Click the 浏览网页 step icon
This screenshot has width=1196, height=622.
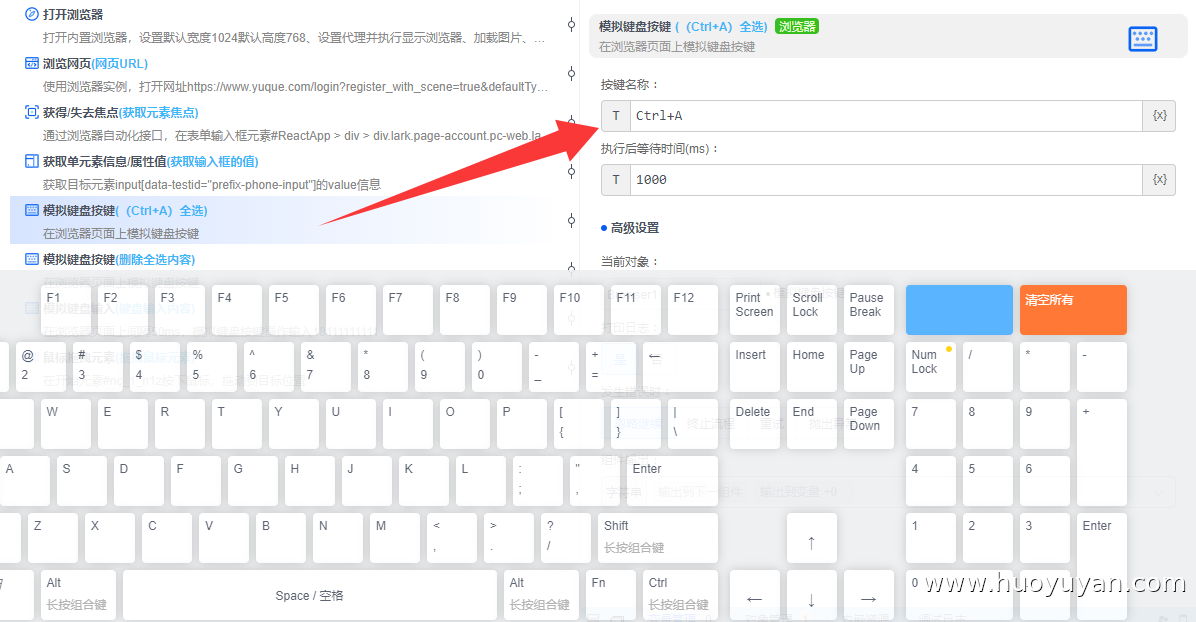[x=32, y=63]
